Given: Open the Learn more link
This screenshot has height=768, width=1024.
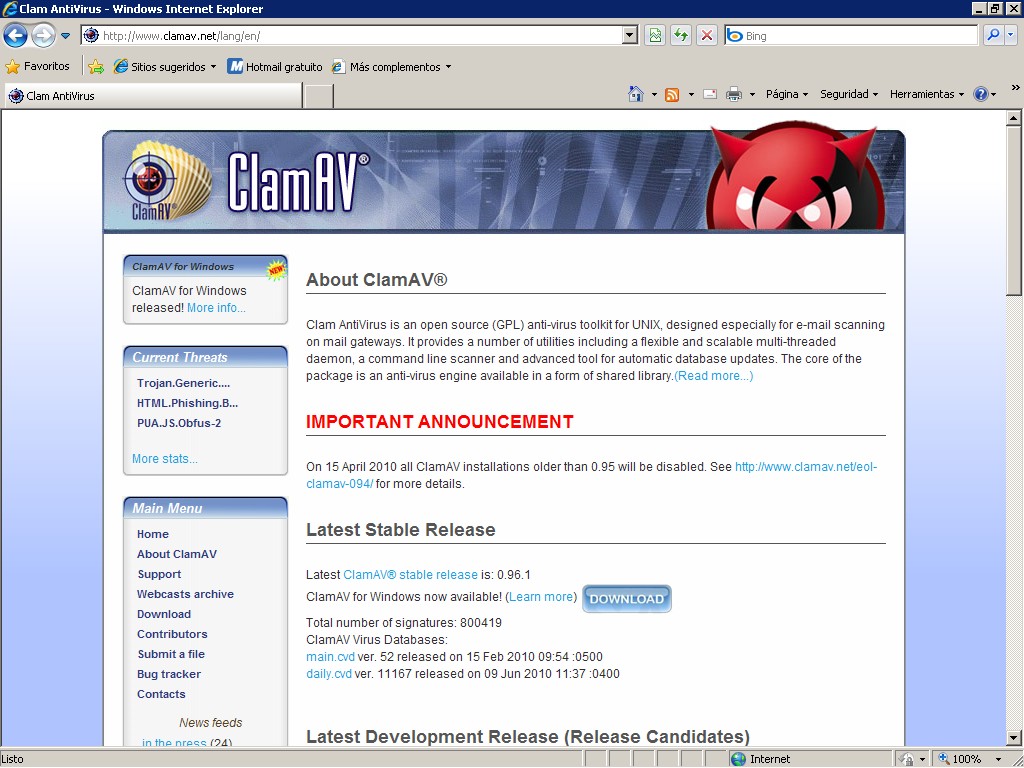Looking at the screenshot, I should tap(541, 596).
